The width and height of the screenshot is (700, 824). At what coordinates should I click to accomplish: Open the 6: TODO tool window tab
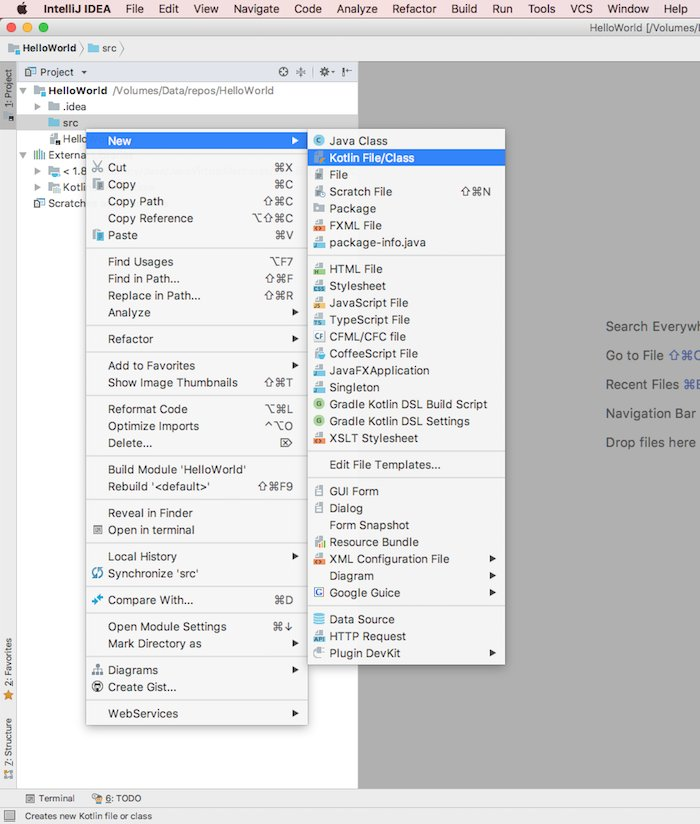tap(117, 798)
